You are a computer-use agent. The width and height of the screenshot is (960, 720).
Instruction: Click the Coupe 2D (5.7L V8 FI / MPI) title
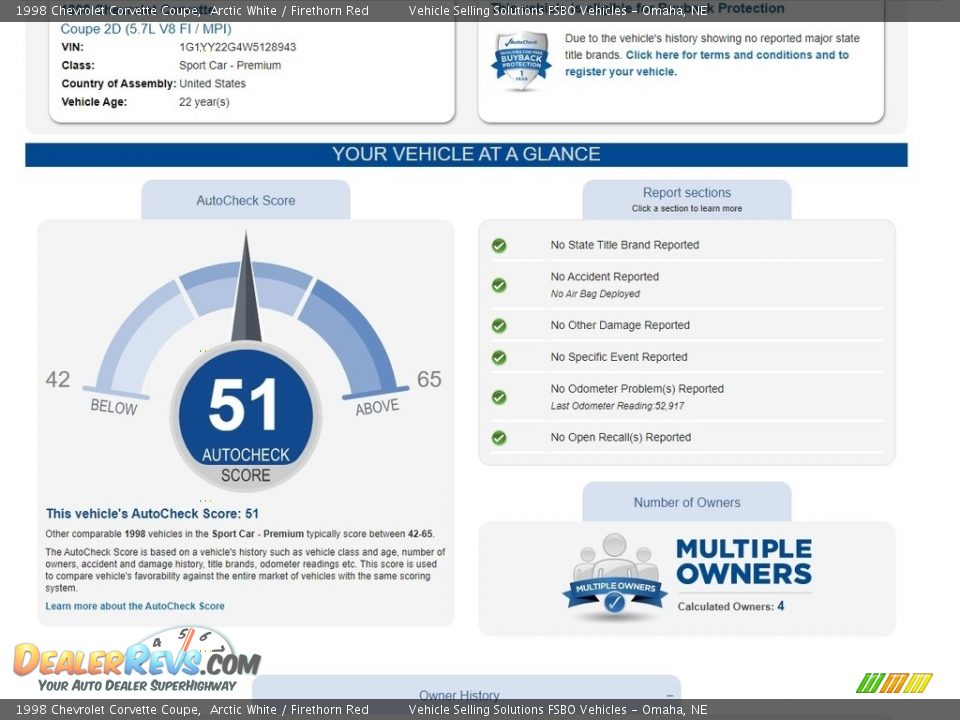coord(146,29)
